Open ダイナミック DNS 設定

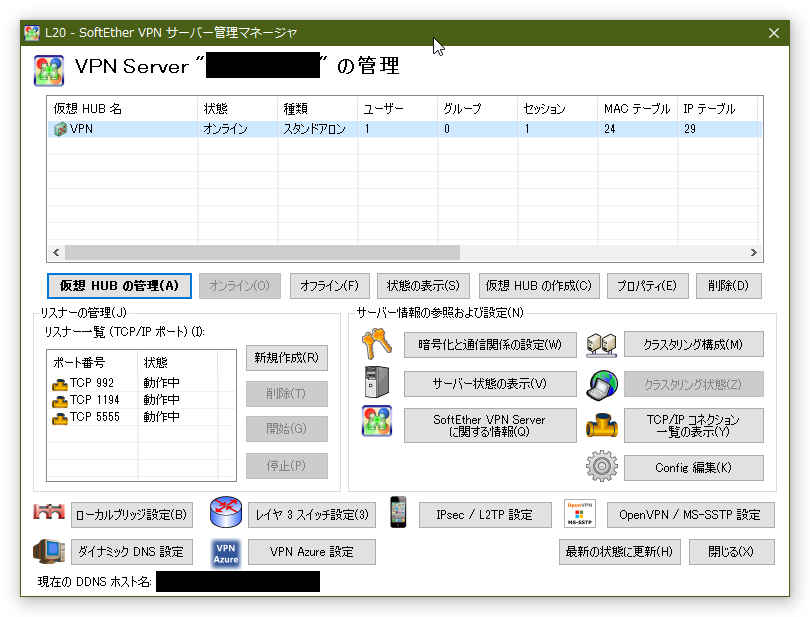click(x=132, y=552)
